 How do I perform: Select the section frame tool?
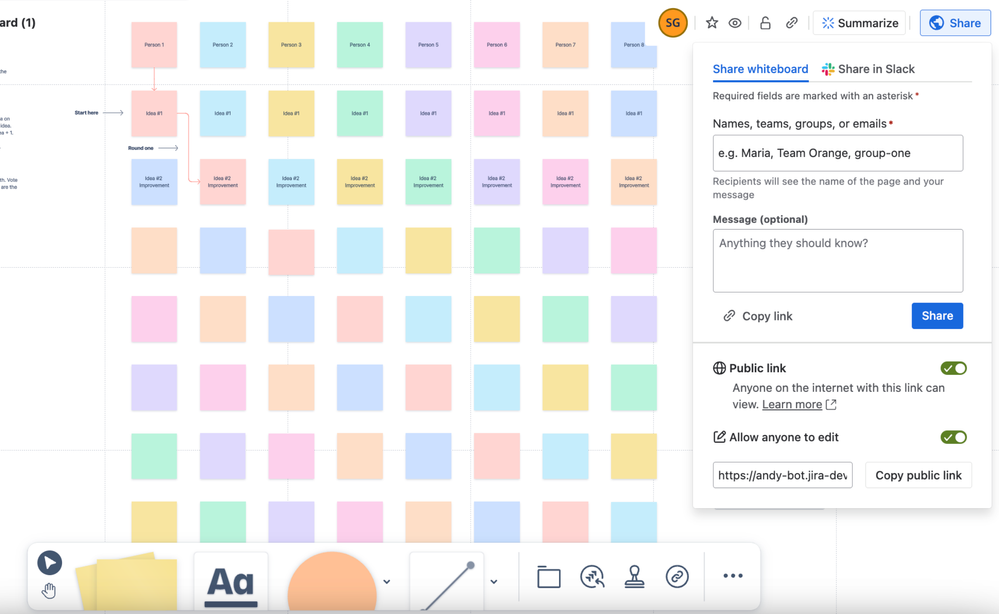pos(549,577)
